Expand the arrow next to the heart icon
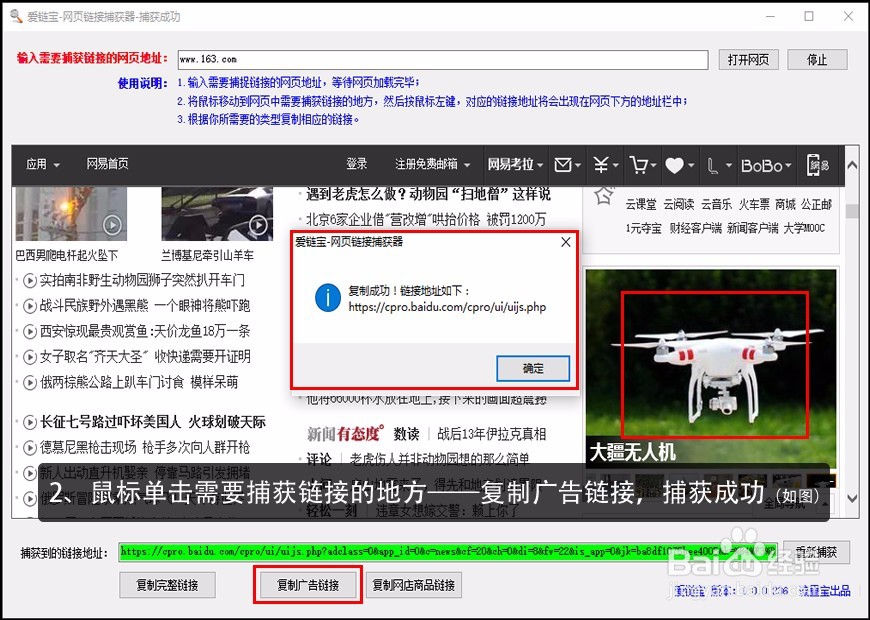 click(x=691, y=165)
